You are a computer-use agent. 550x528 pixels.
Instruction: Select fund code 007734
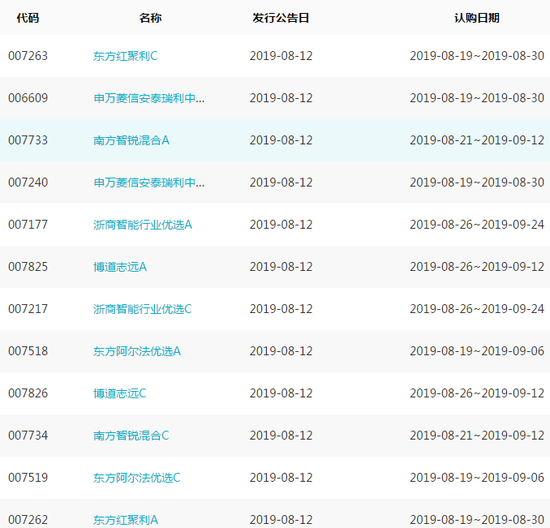(x=28, y=435)
